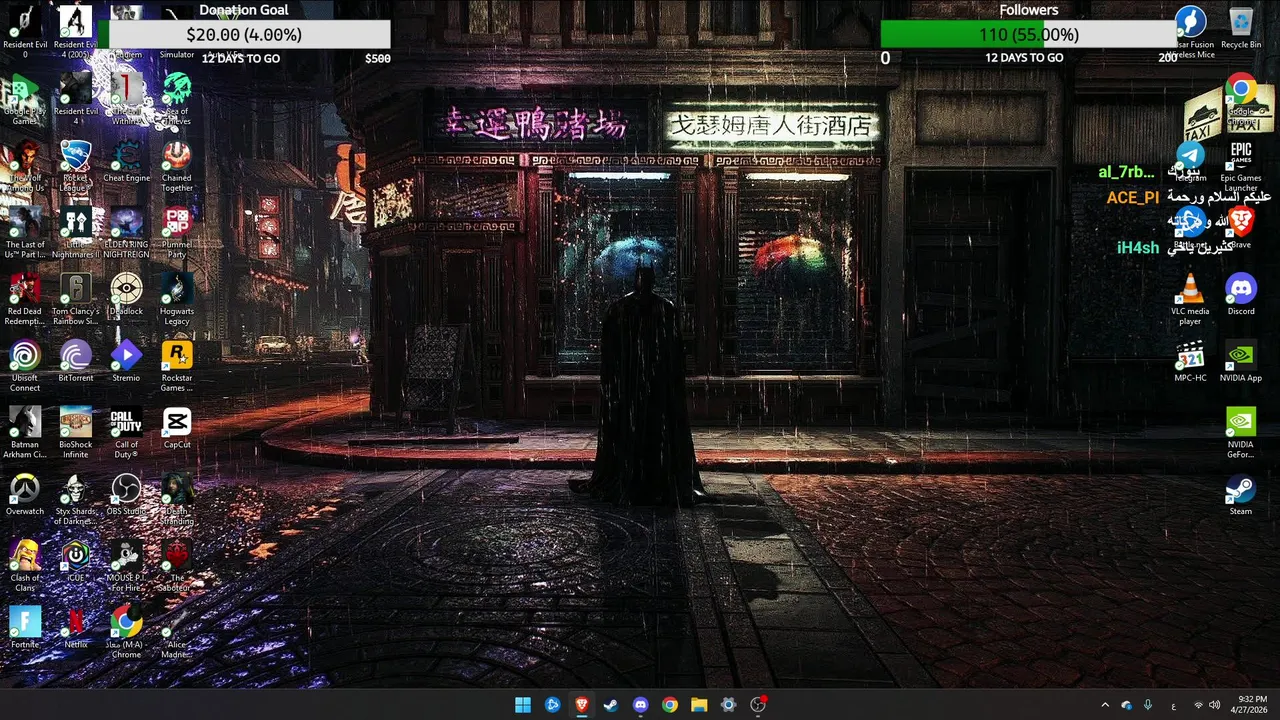The width and height of the screenshot is (1280, 720).
Task: Open the Recycle Bin
Action: point(1241,27)
